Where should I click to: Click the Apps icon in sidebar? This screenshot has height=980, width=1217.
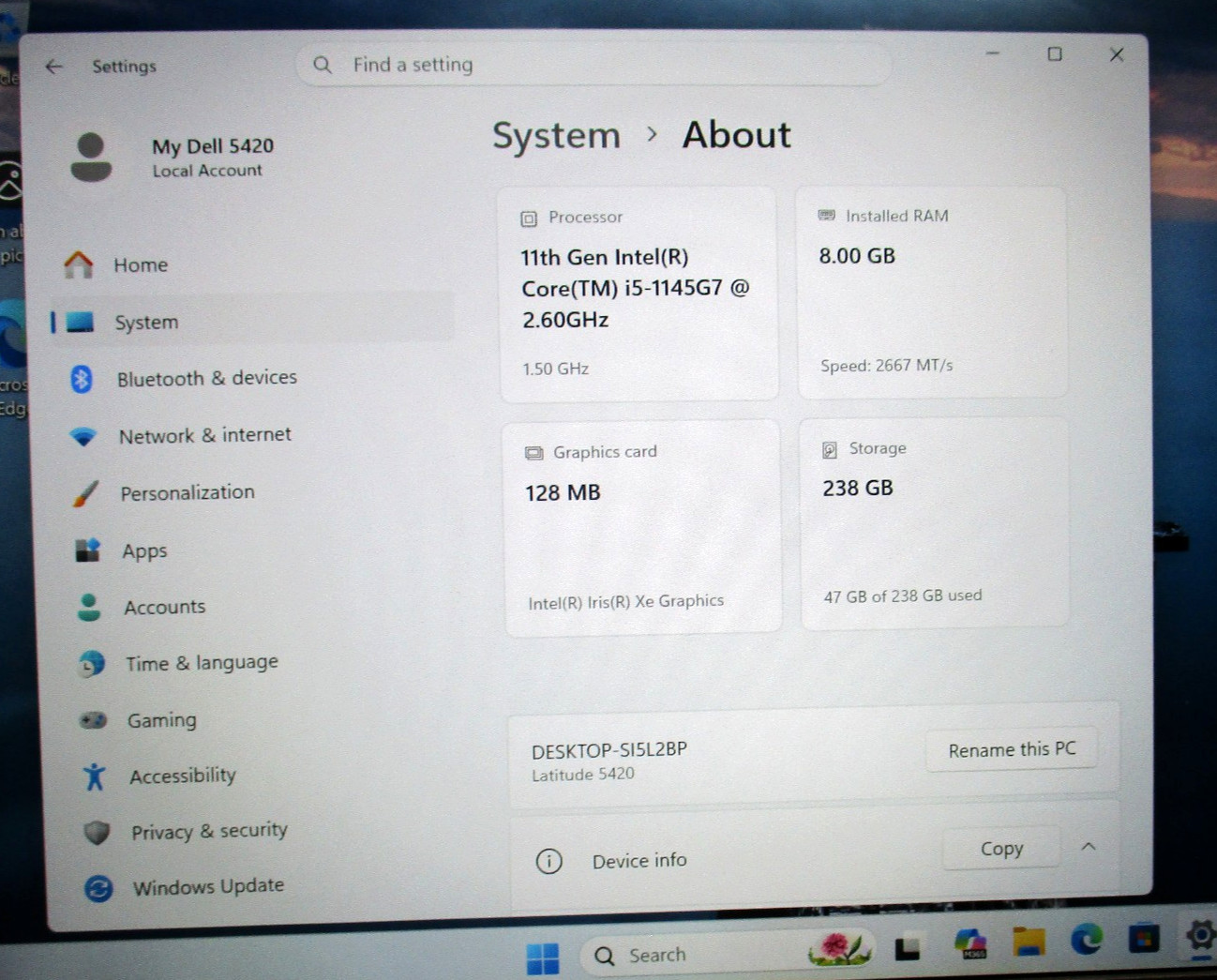[87, 550]
